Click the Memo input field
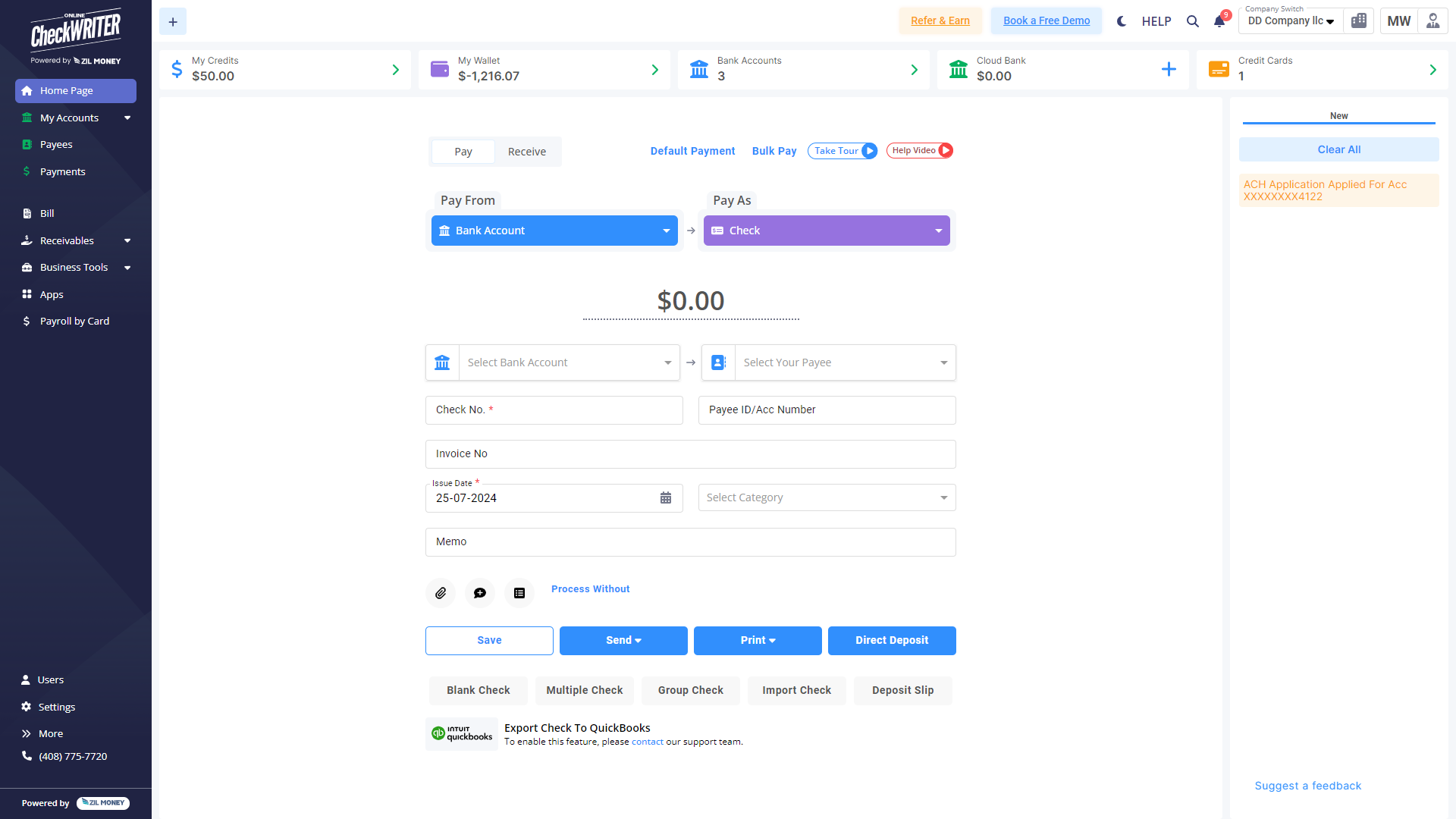 point(690,541)
